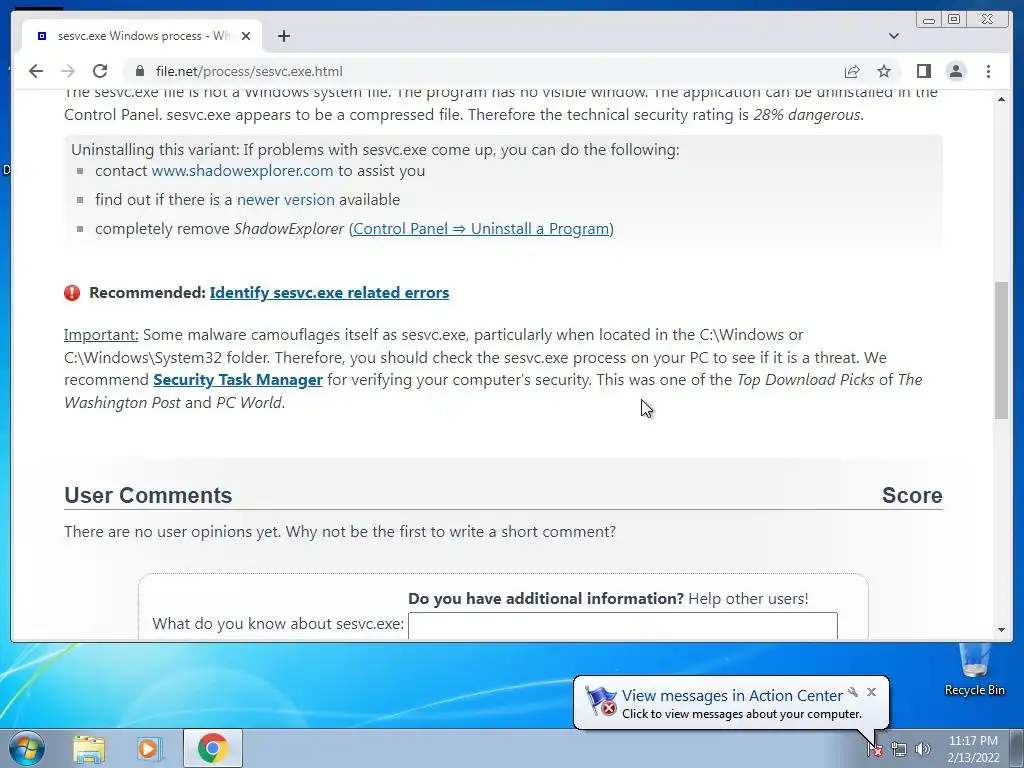Viewport: 1024px width, 768px height.
Task: Click 'View messages in Action Center' balloon
Action: 731,696
